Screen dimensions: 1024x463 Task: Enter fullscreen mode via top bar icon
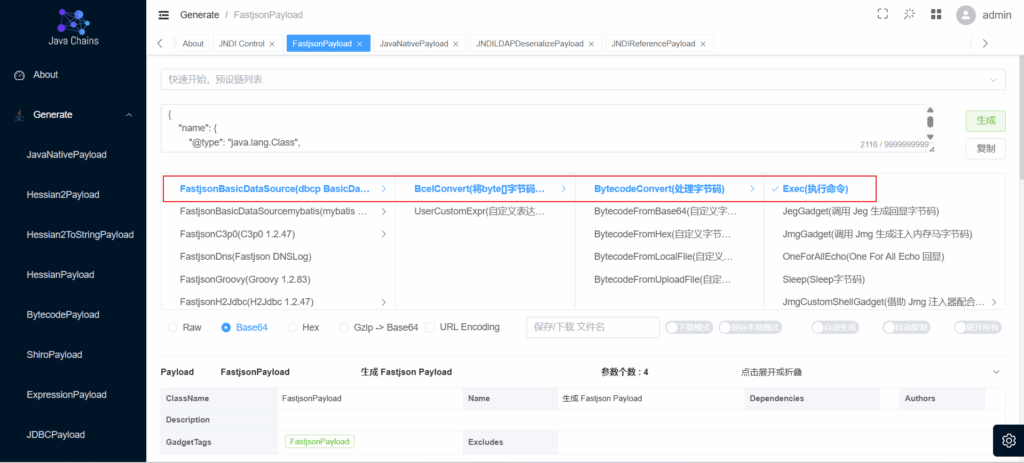(x=882, y=15)
